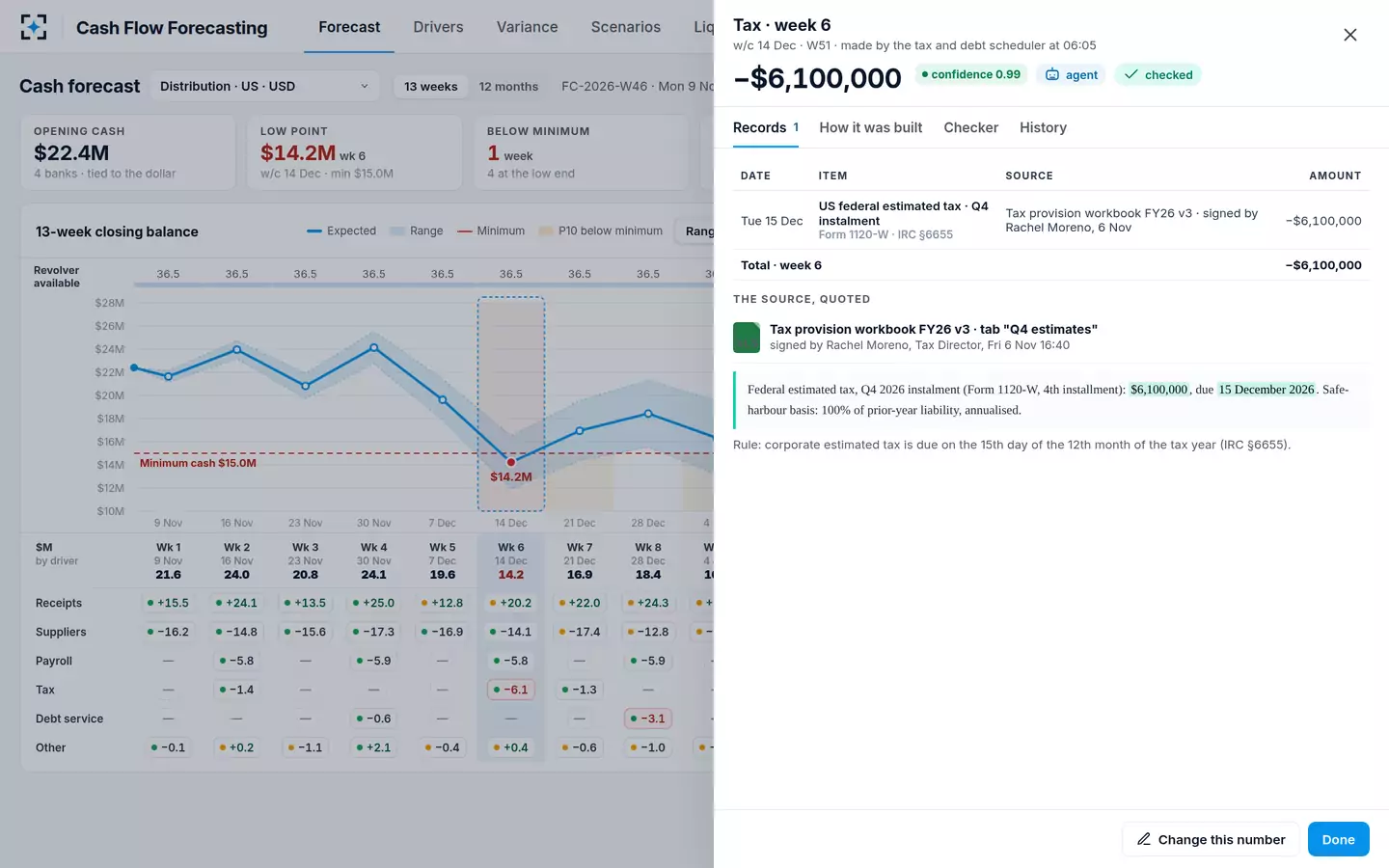The image size is (1389, 868).
Task: Click the Done button
Action: pos(1338,839)
